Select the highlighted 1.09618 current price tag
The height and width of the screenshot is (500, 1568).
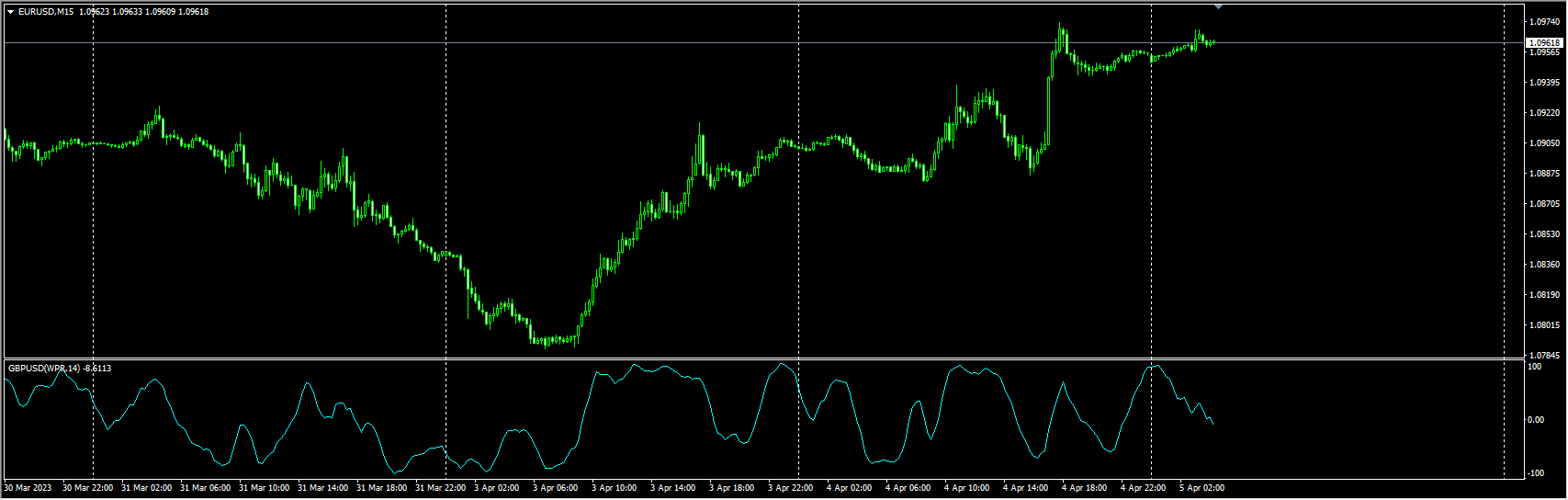click(x=1543, y=42)
